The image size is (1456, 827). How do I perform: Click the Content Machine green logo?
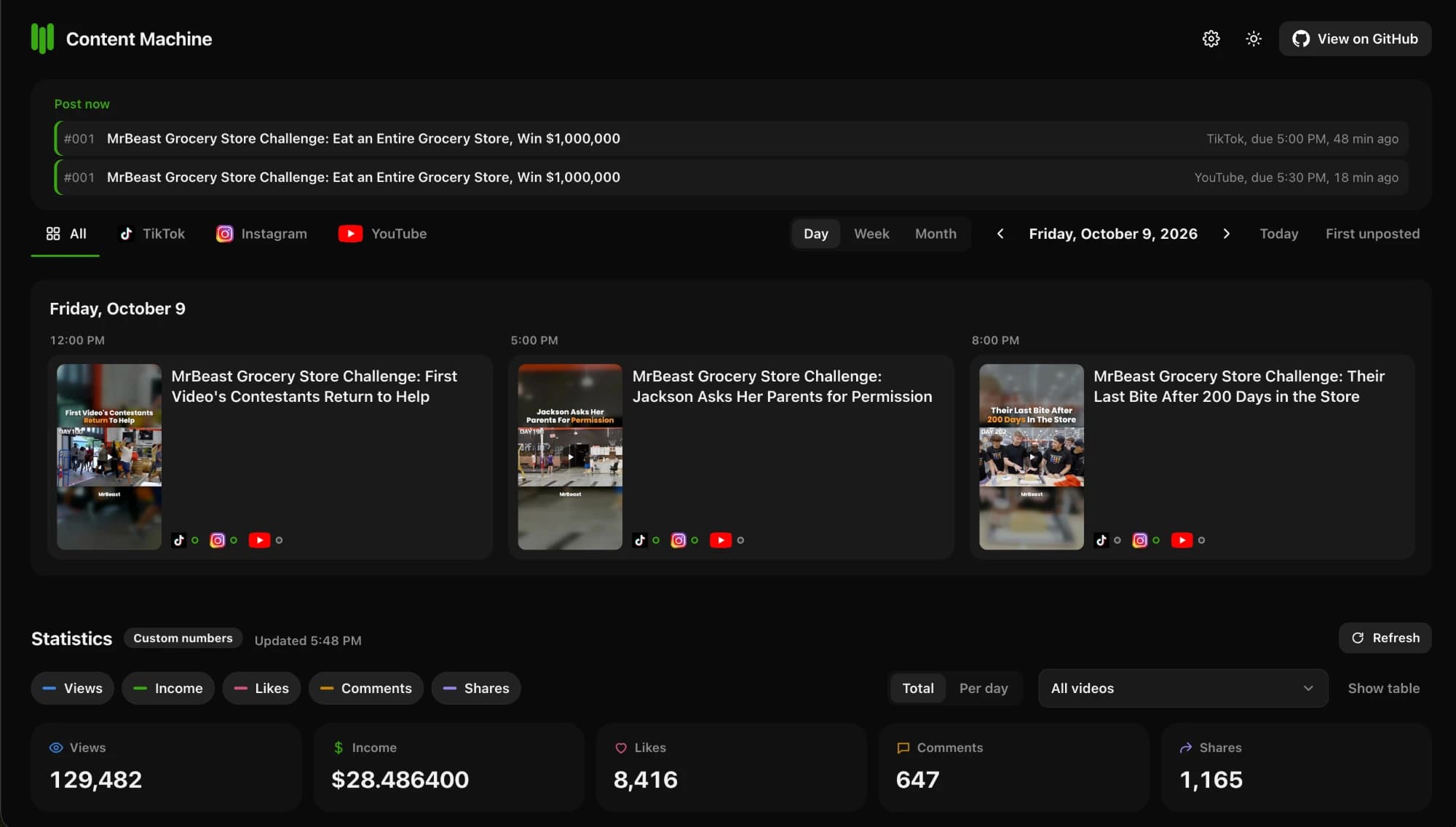(x=43, y=39)
